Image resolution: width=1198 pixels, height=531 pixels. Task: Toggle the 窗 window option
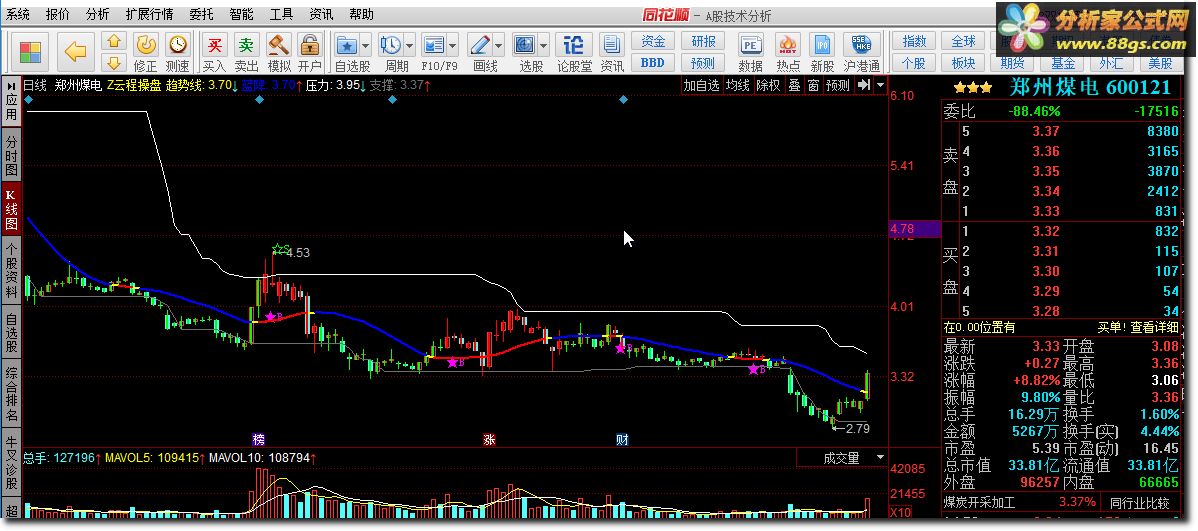[x=813, y=86]
